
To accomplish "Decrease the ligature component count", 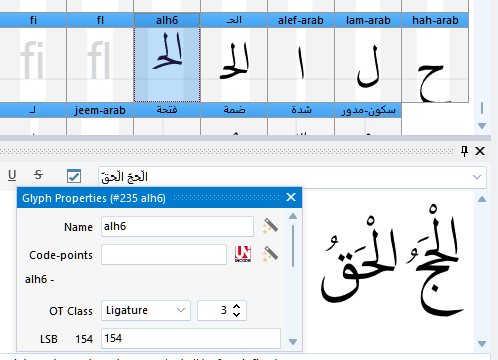I will [x=236, y=314].
